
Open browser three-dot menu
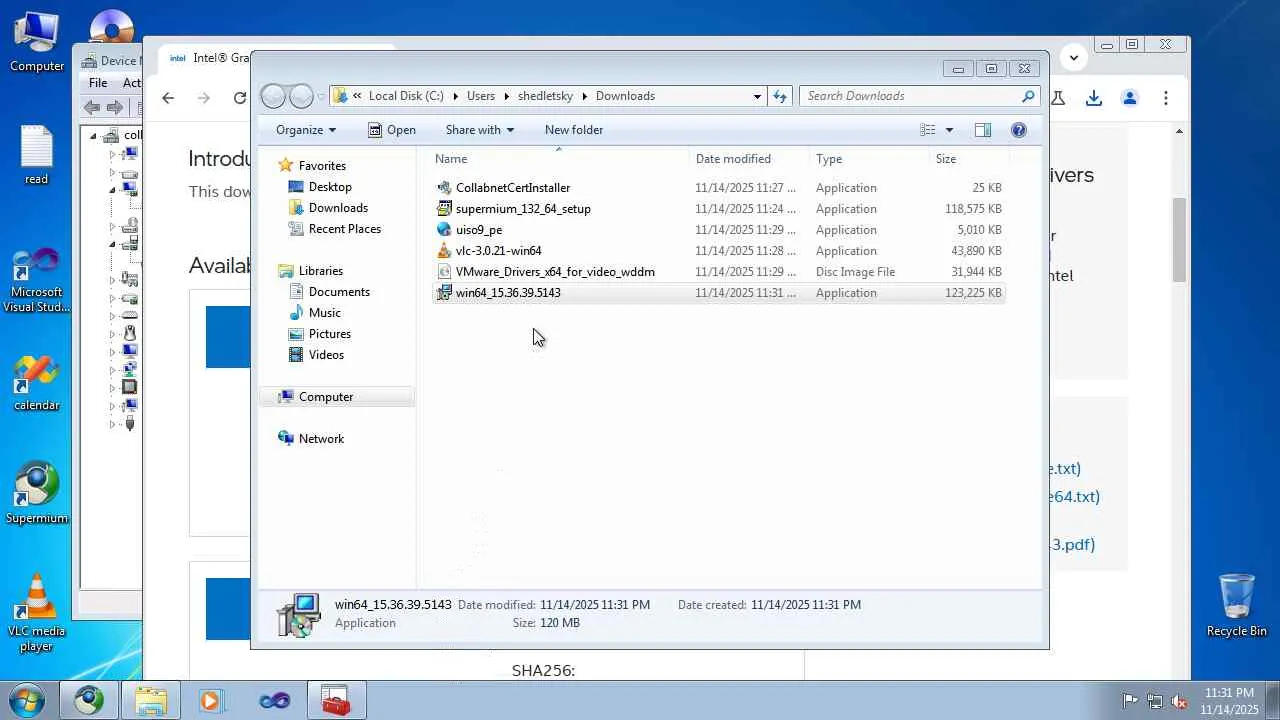coord(1166,98)
